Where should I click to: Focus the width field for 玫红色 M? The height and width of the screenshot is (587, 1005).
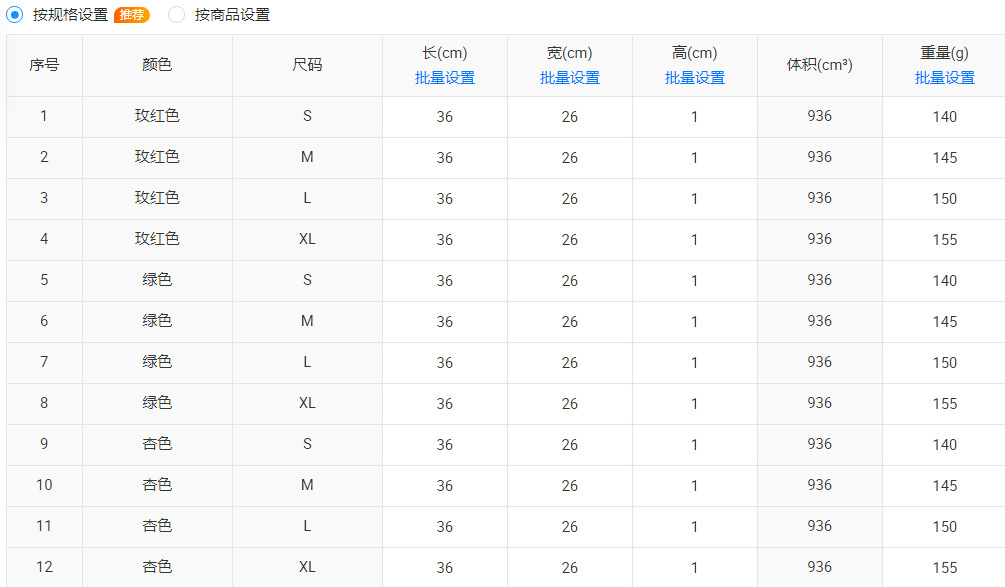coord(570,158)
